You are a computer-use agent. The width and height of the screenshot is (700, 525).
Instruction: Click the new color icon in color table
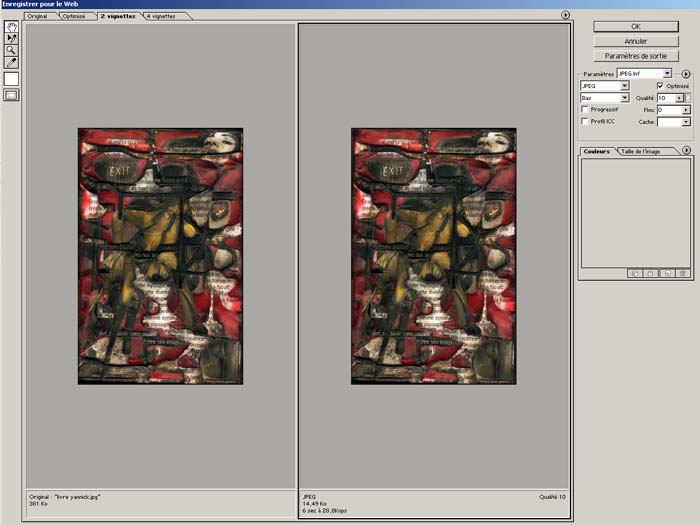(667, 273)
